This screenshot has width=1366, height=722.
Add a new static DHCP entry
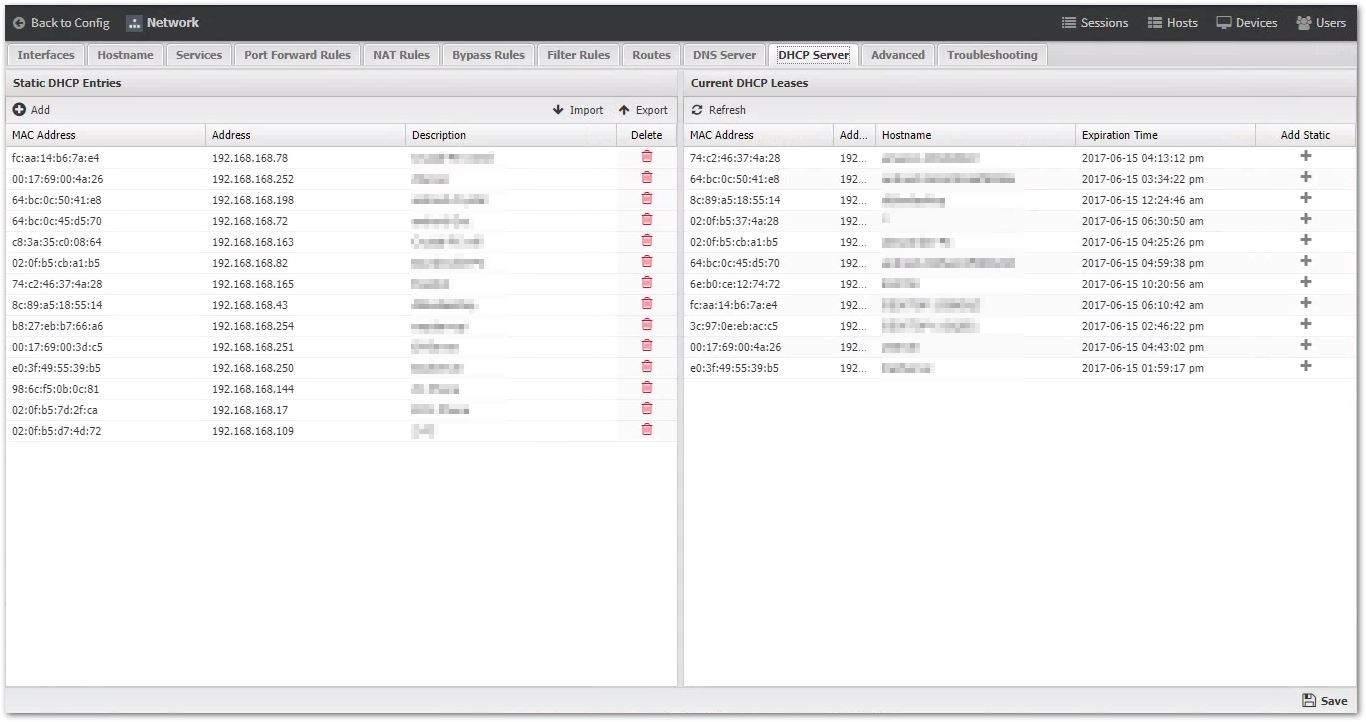coord(31,110)
